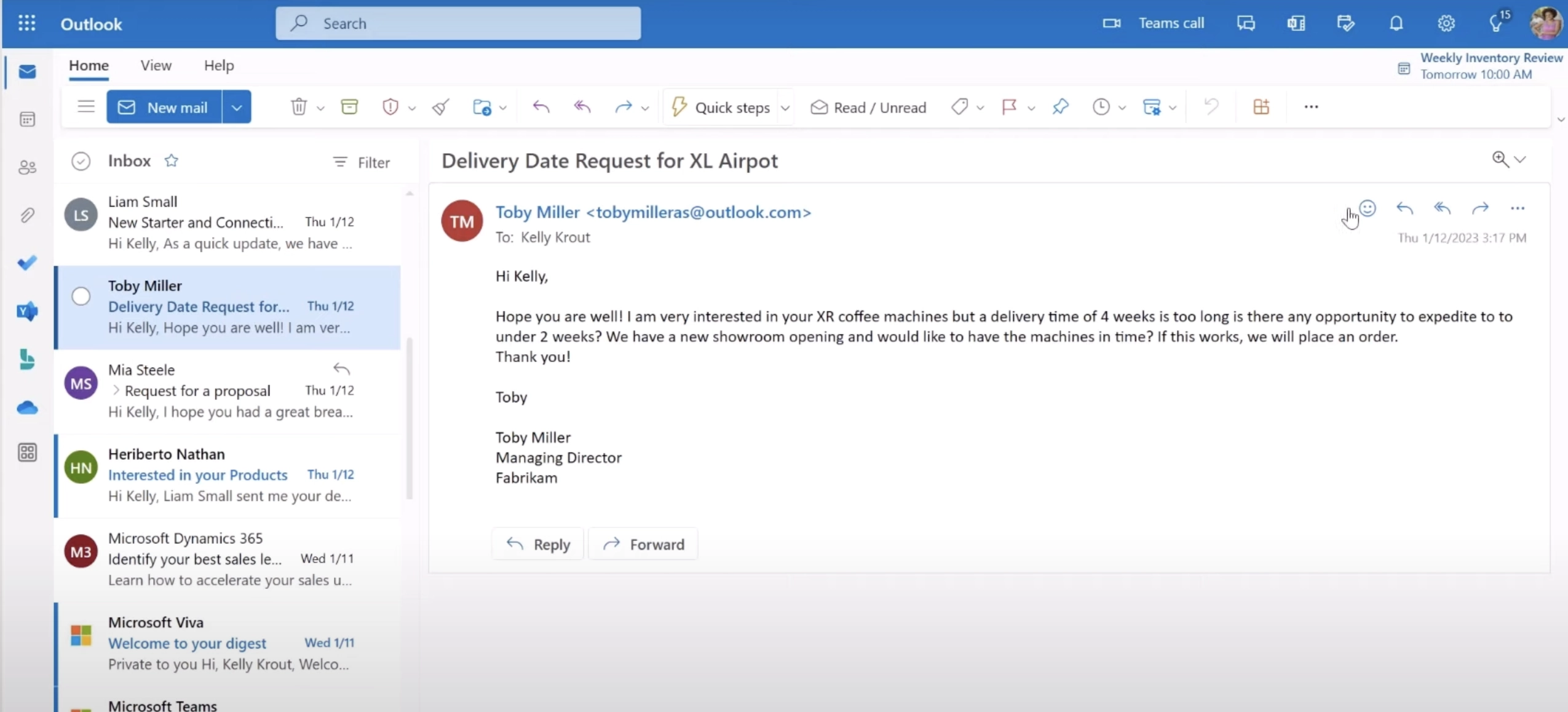Expand the Report options dropdown
1568x712 pixels.
[412, 108]
